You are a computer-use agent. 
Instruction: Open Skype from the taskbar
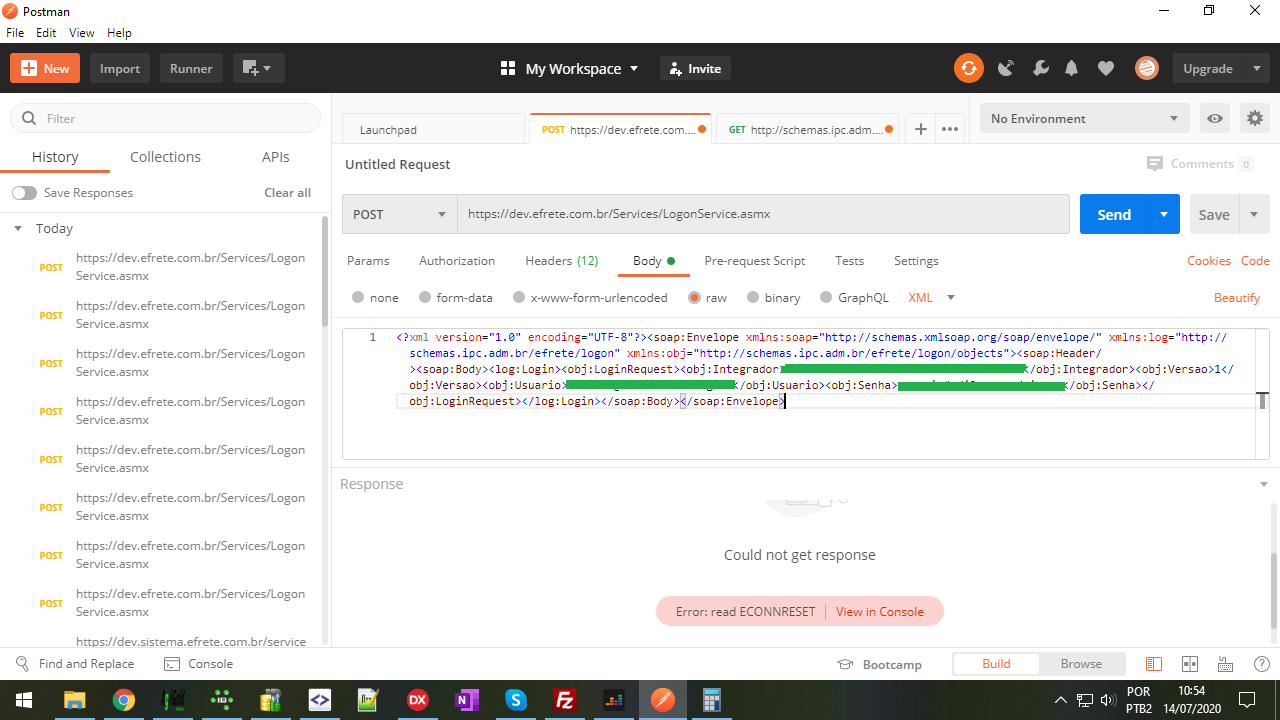pos(516,700)
